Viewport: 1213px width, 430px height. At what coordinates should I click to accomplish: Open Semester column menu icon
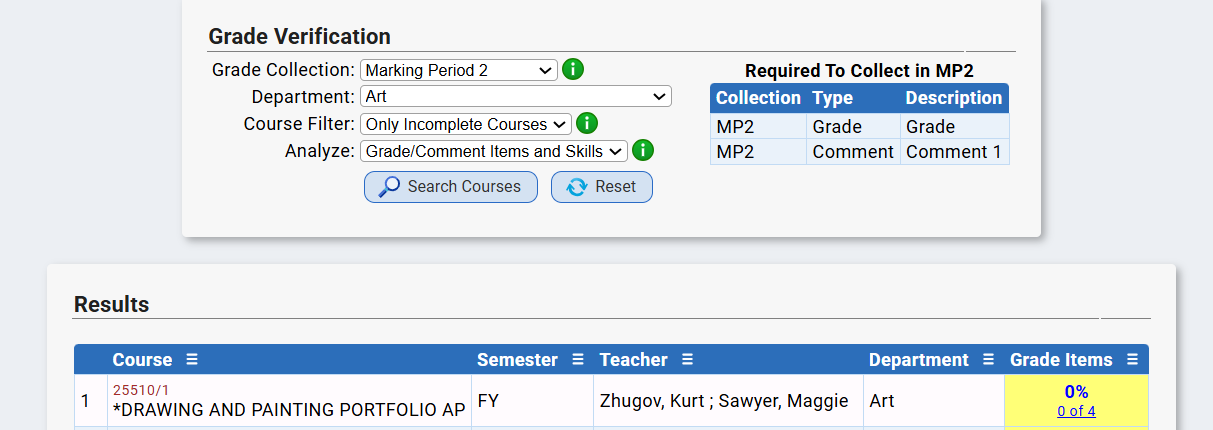tap(577, 360)
